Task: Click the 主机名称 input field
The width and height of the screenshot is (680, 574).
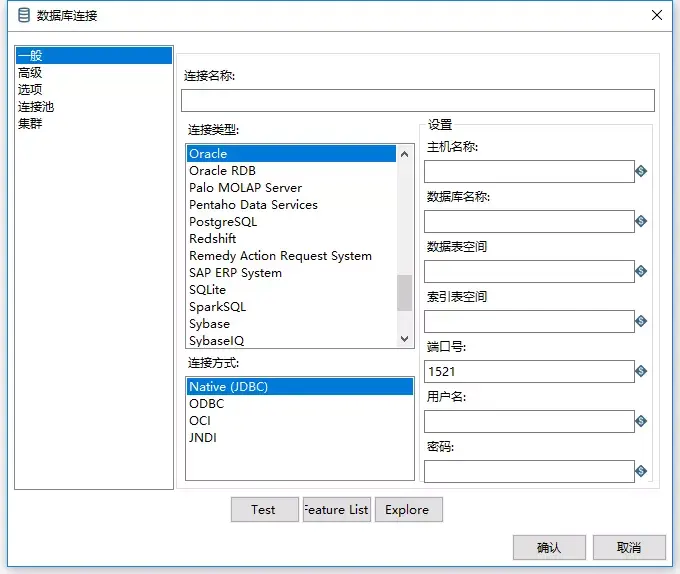Action: (529, 171)
